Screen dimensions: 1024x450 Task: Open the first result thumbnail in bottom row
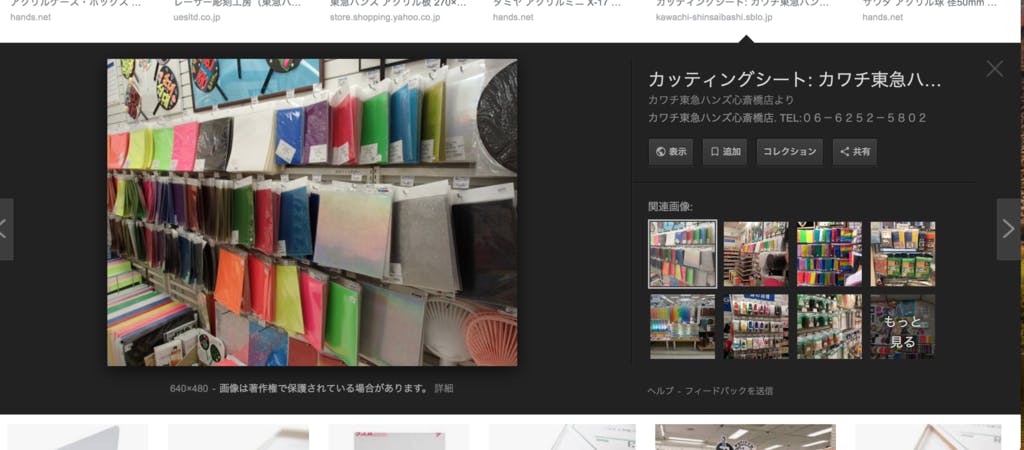pos(77,437)
